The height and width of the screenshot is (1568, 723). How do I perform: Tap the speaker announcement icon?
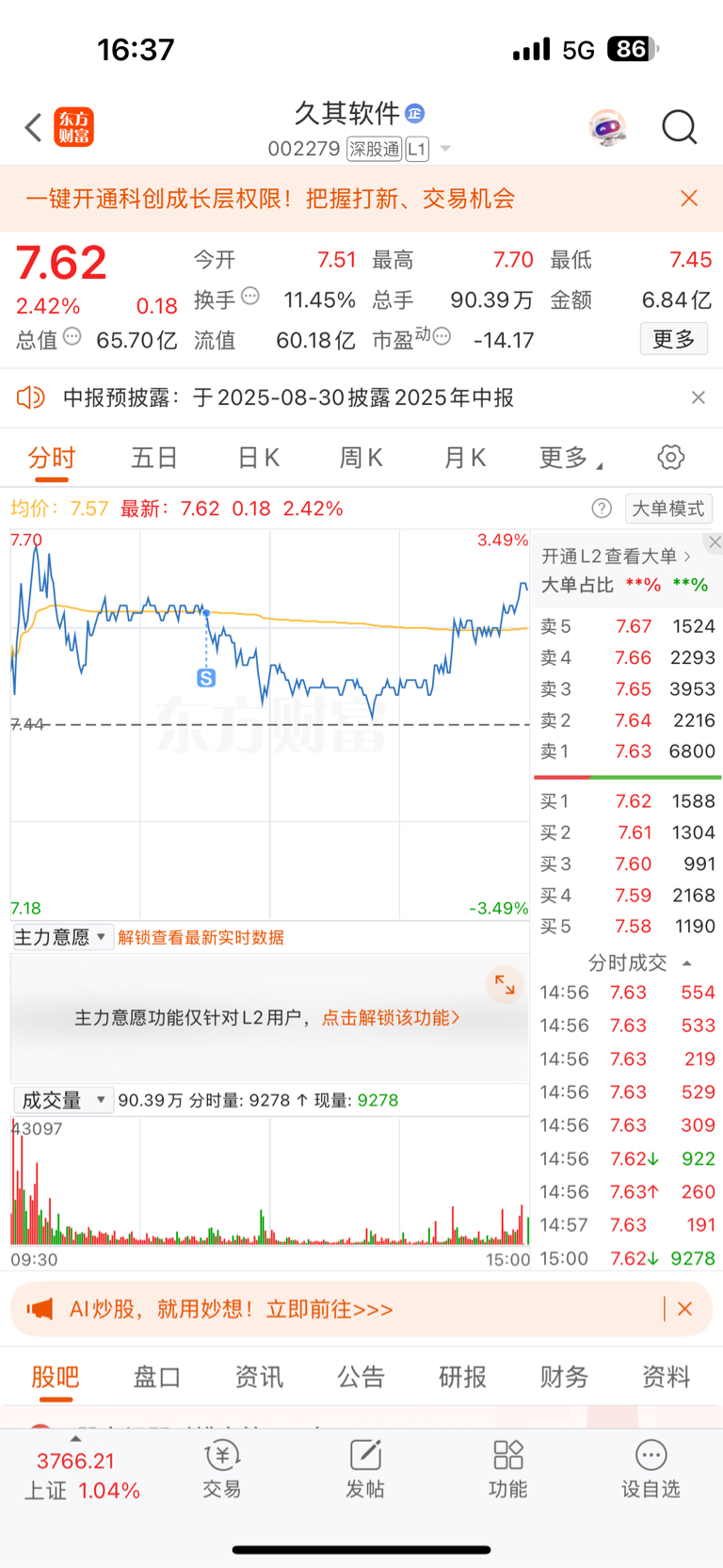coord(31,397)
